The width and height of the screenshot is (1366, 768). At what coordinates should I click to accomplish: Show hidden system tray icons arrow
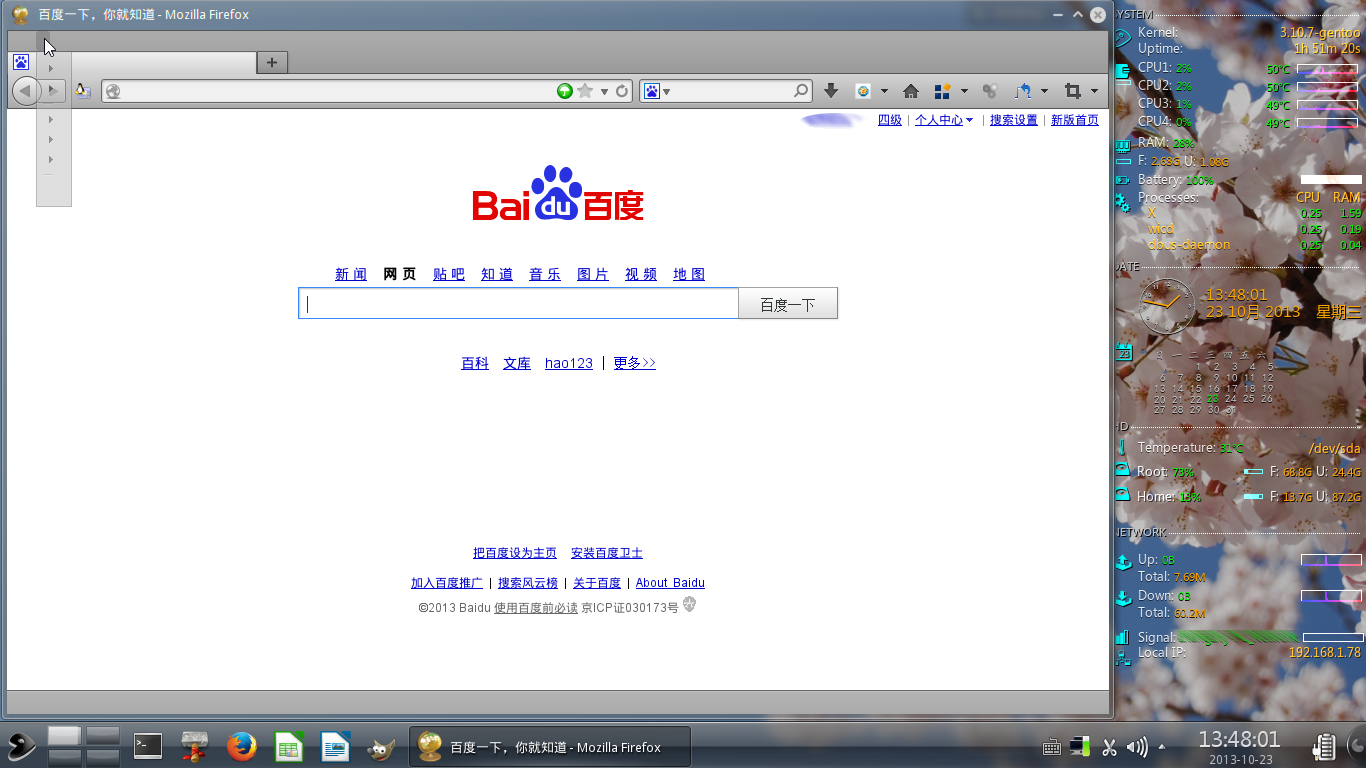click(1162, 746)
